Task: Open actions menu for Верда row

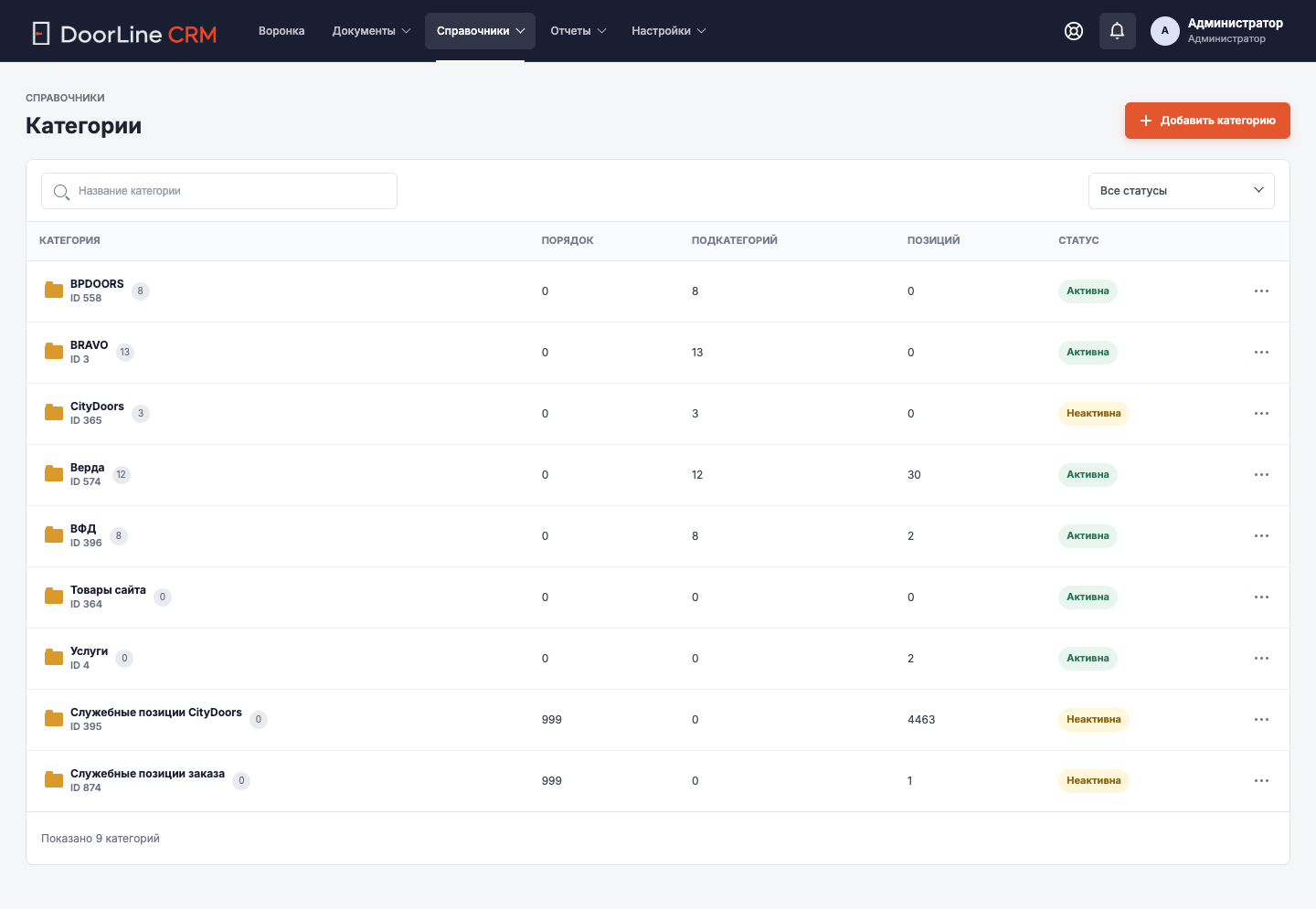Action: [1261, 475]
